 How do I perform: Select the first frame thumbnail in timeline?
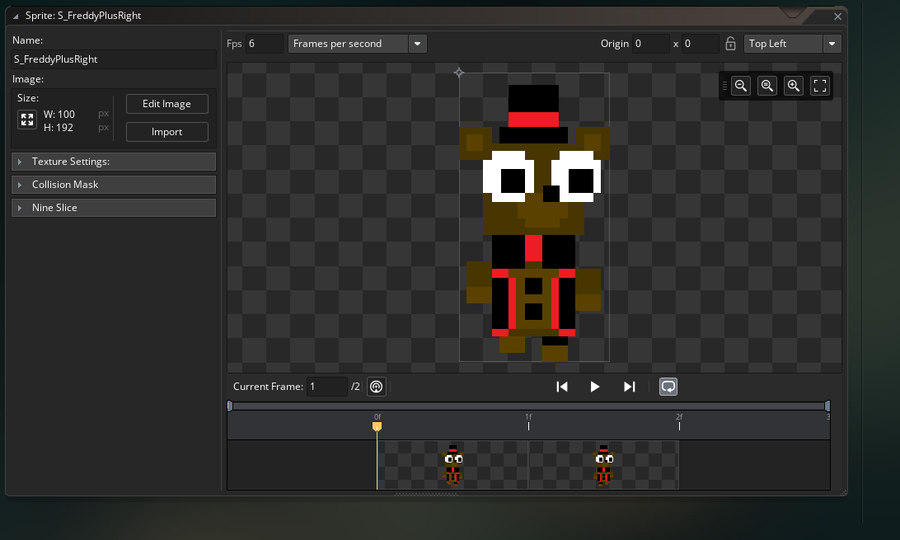[453, 465]
